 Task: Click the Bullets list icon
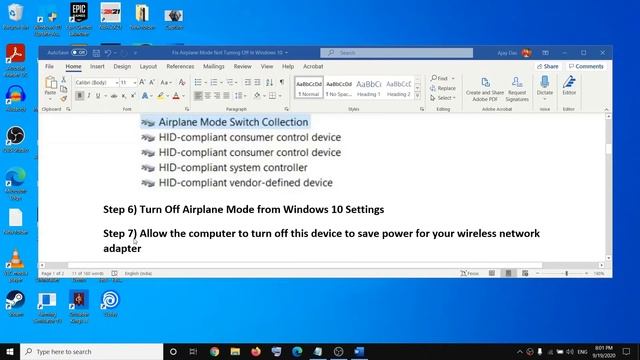[198, 82]
